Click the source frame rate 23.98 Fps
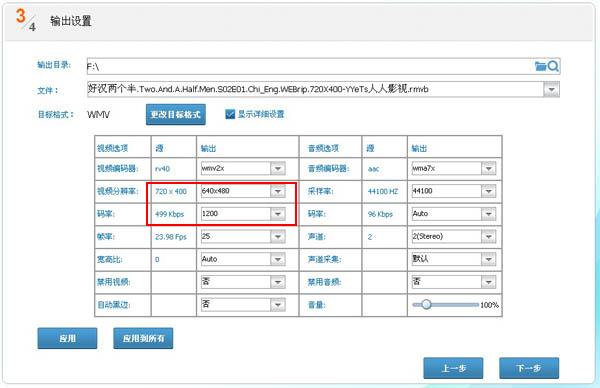Image resolution: width=600 pixels, height=388 pixels. (x=171, y=237)
